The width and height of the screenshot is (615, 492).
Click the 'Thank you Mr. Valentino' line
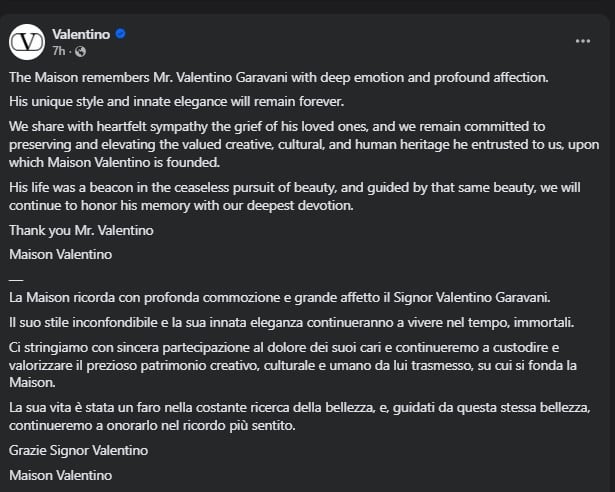click(81, 231)
